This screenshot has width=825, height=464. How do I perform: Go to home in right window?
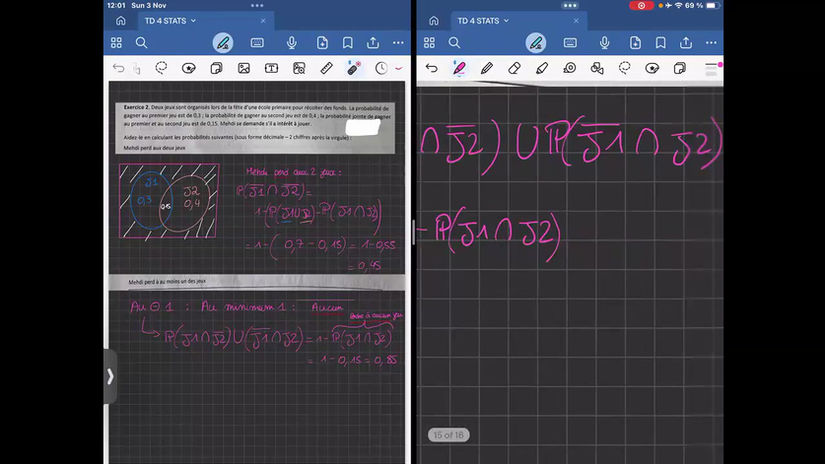click(x=434, y=21)
